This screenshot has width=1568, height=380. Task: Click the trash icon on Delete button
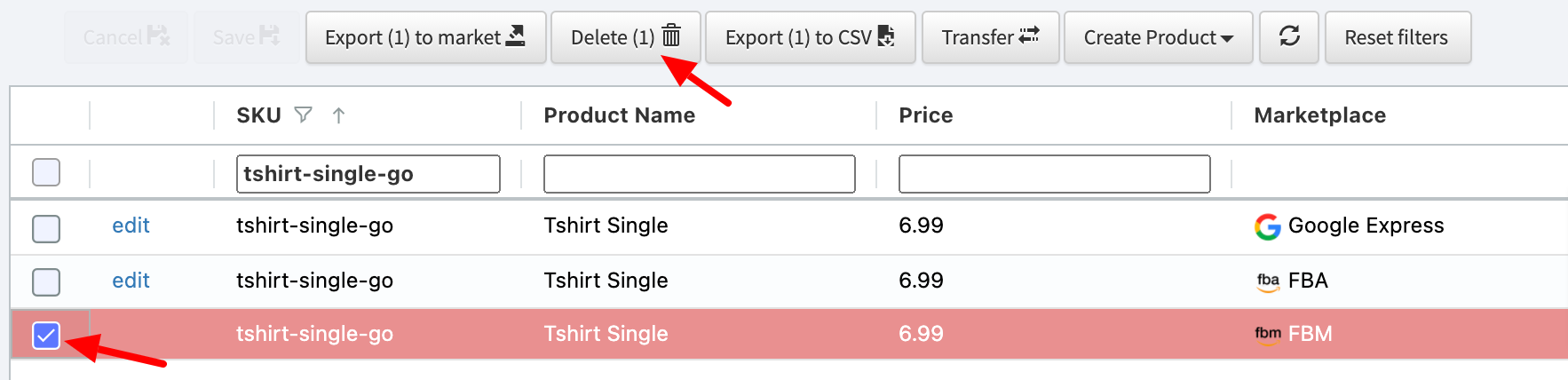click(x=671, y=36)
